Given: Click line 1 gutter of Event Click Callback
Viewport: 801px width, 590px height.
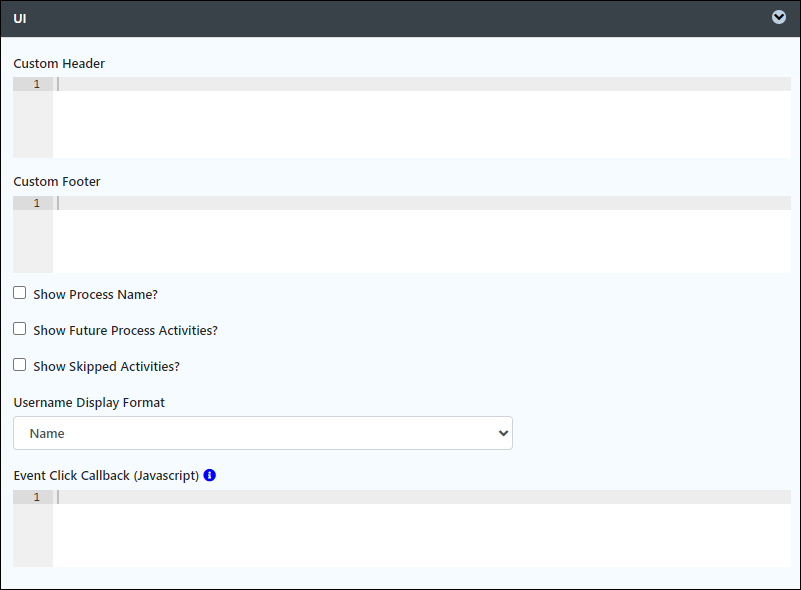Looking at the screenshot, I should [x=36, y=497].
